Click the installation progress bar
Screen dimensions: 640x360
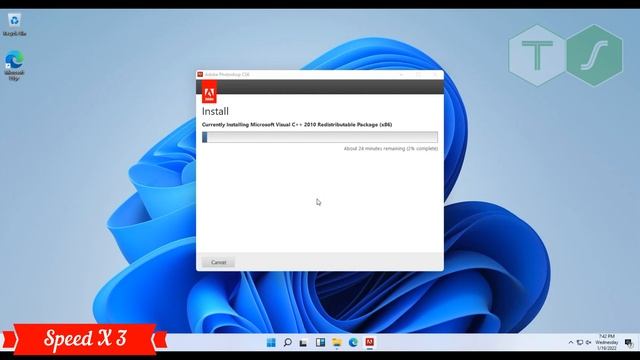pyautogui.click(x=320, y=137)
